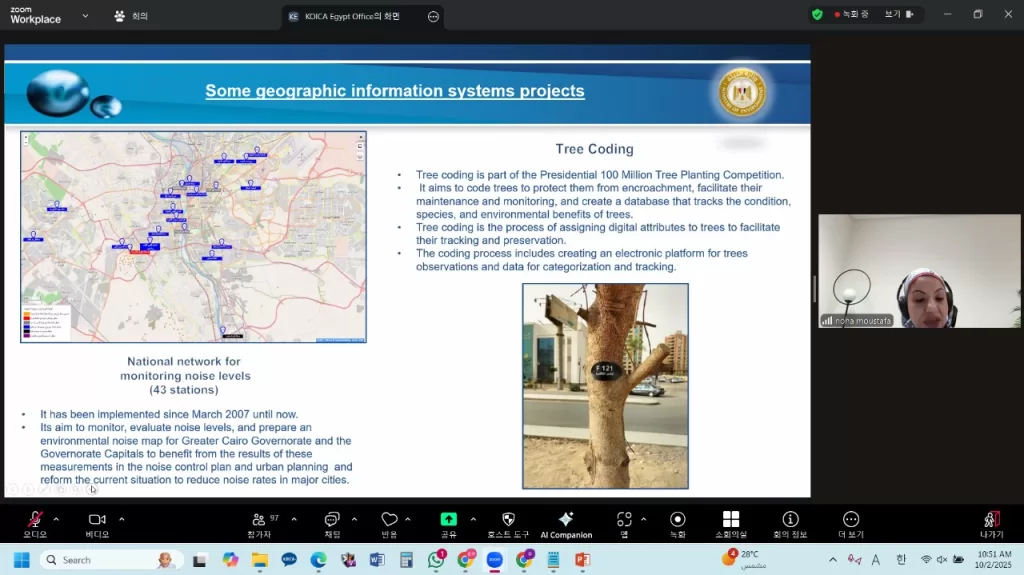Expand the Zoom Workplace dropdown chevron
This screenshot has width=1024, height=575.
coord(84,16)
